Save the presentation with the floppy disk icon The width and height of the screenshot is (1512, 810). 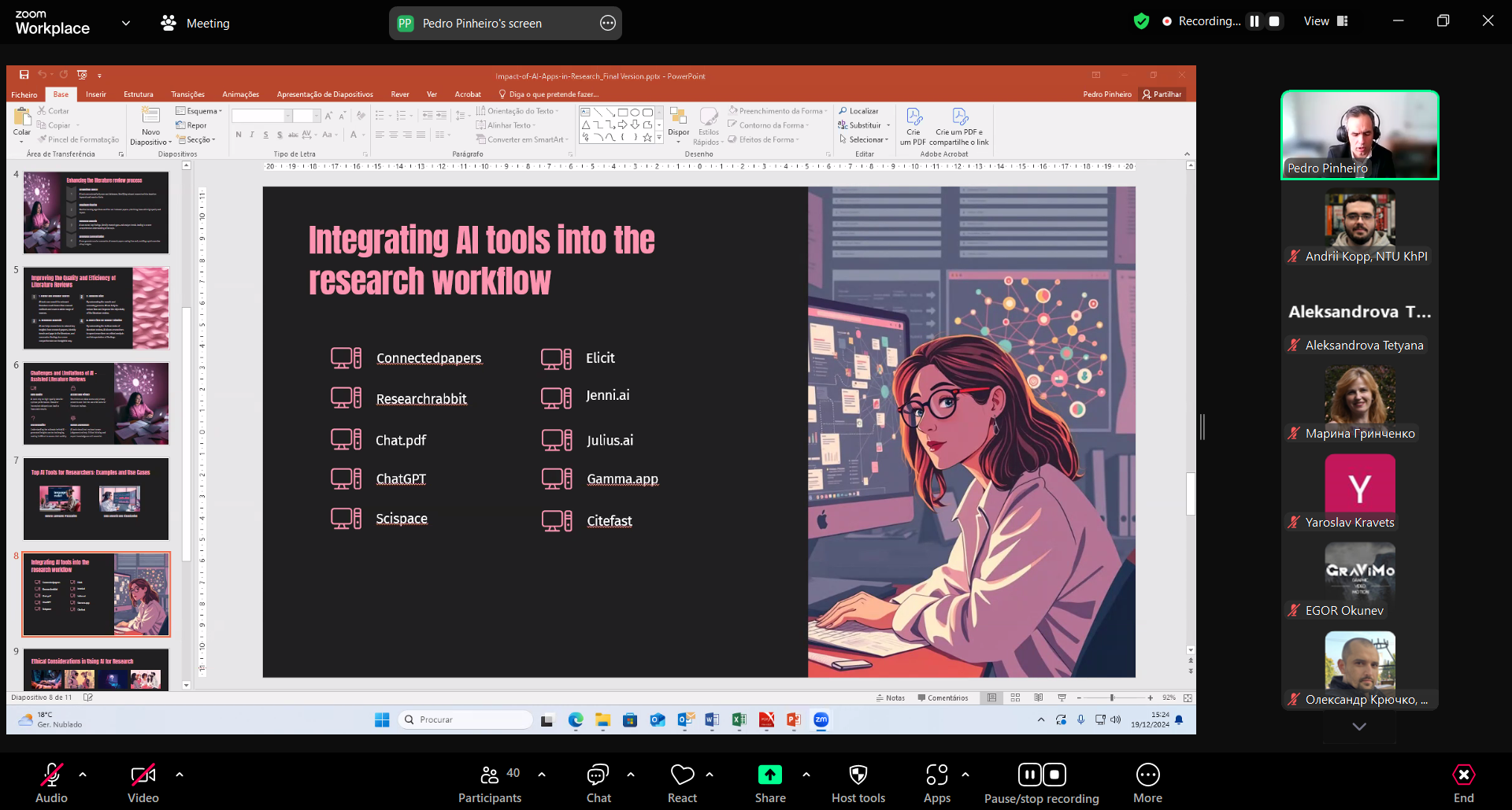coord(24,75)
